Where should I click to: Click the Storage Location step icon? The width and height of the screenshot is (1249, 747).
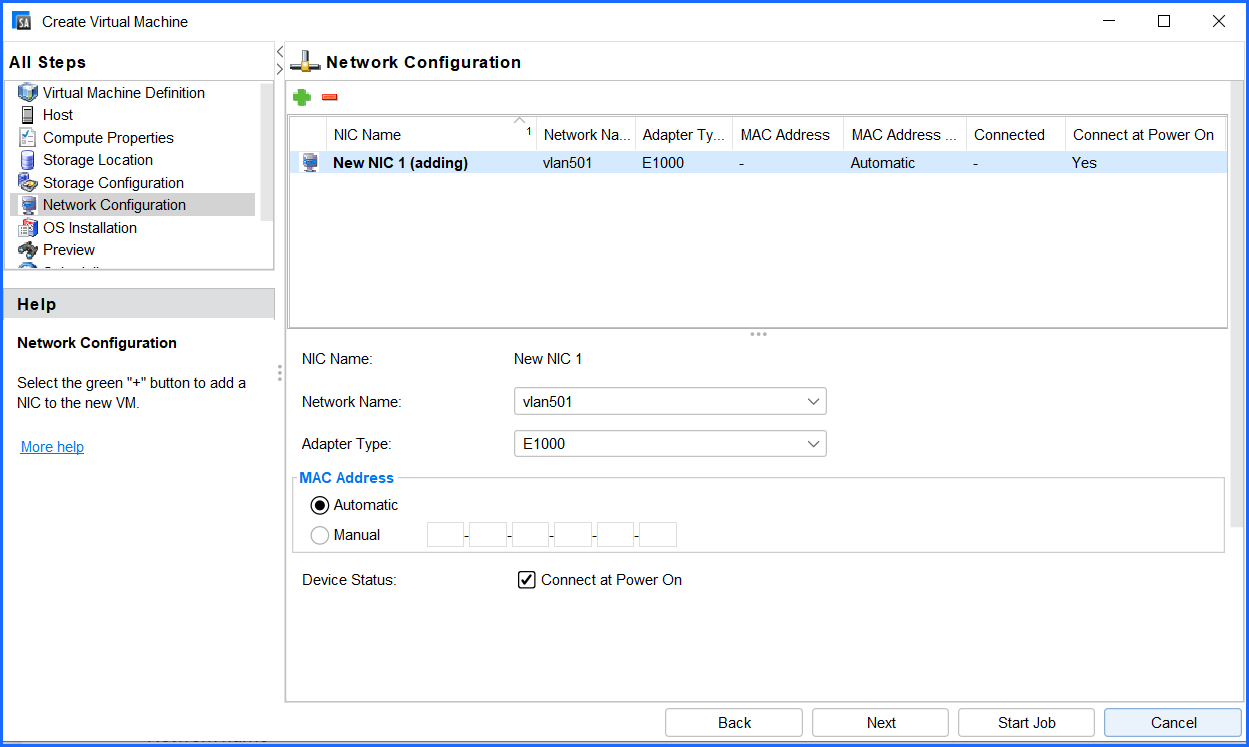[x=28, y=160]
